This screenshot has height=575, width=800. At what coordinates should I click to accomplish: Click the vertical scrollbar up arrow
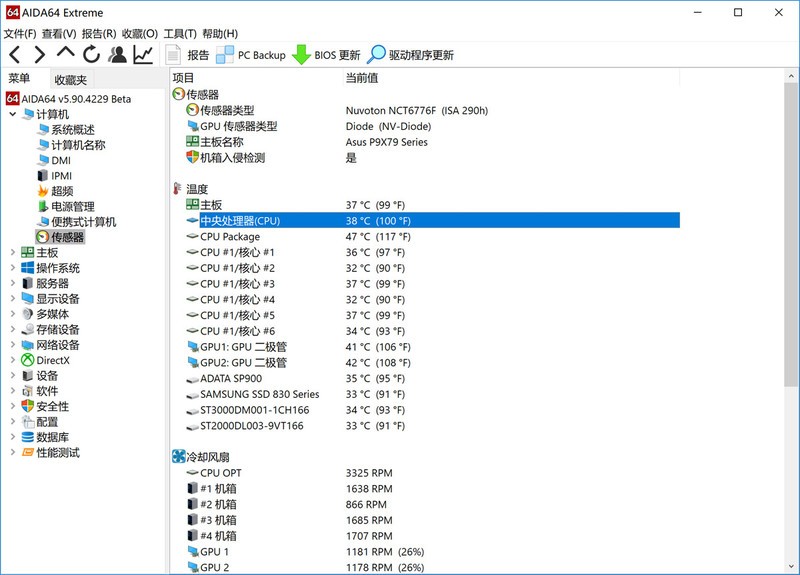[x=791, y=76]
